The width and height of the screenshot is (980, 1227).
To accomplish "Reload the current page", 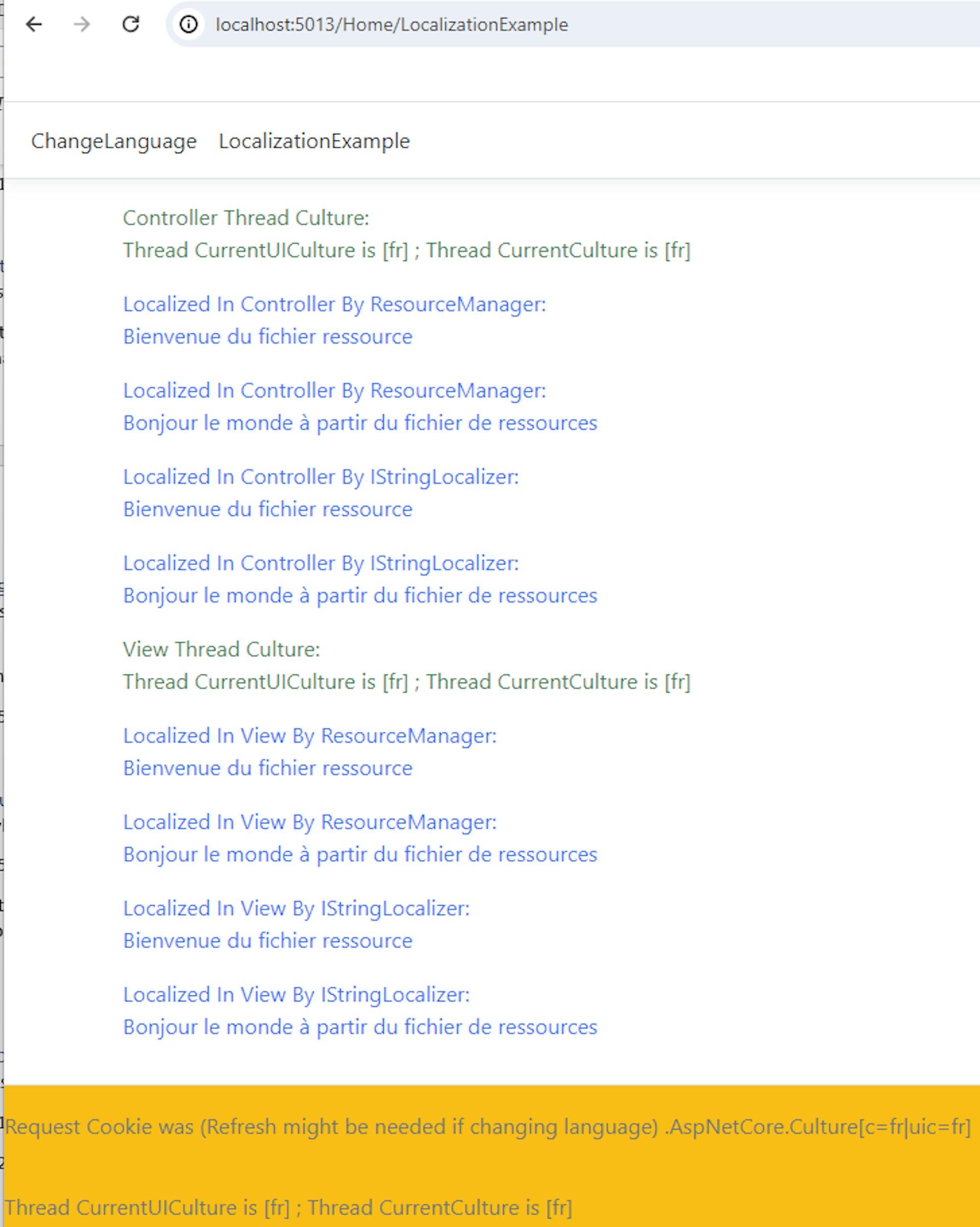I will tap(131, 25).
